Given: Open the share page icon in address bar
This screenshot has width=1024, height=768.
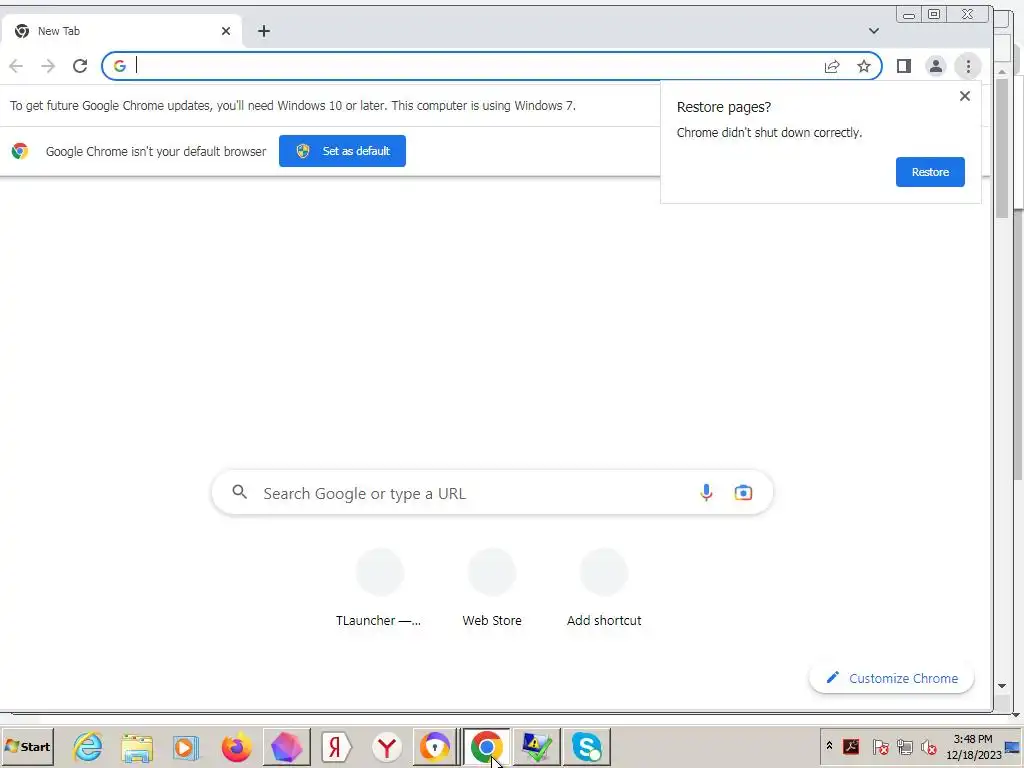Looking at the screenshot, I should click(831, 66).
